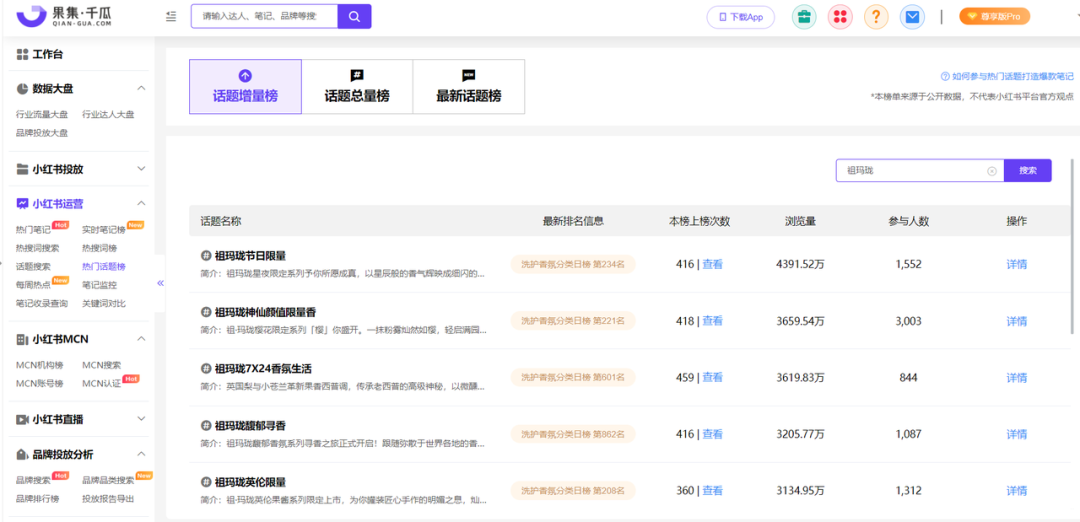Click the purple 搜索 button
1080x522 pixels.
1028,171
